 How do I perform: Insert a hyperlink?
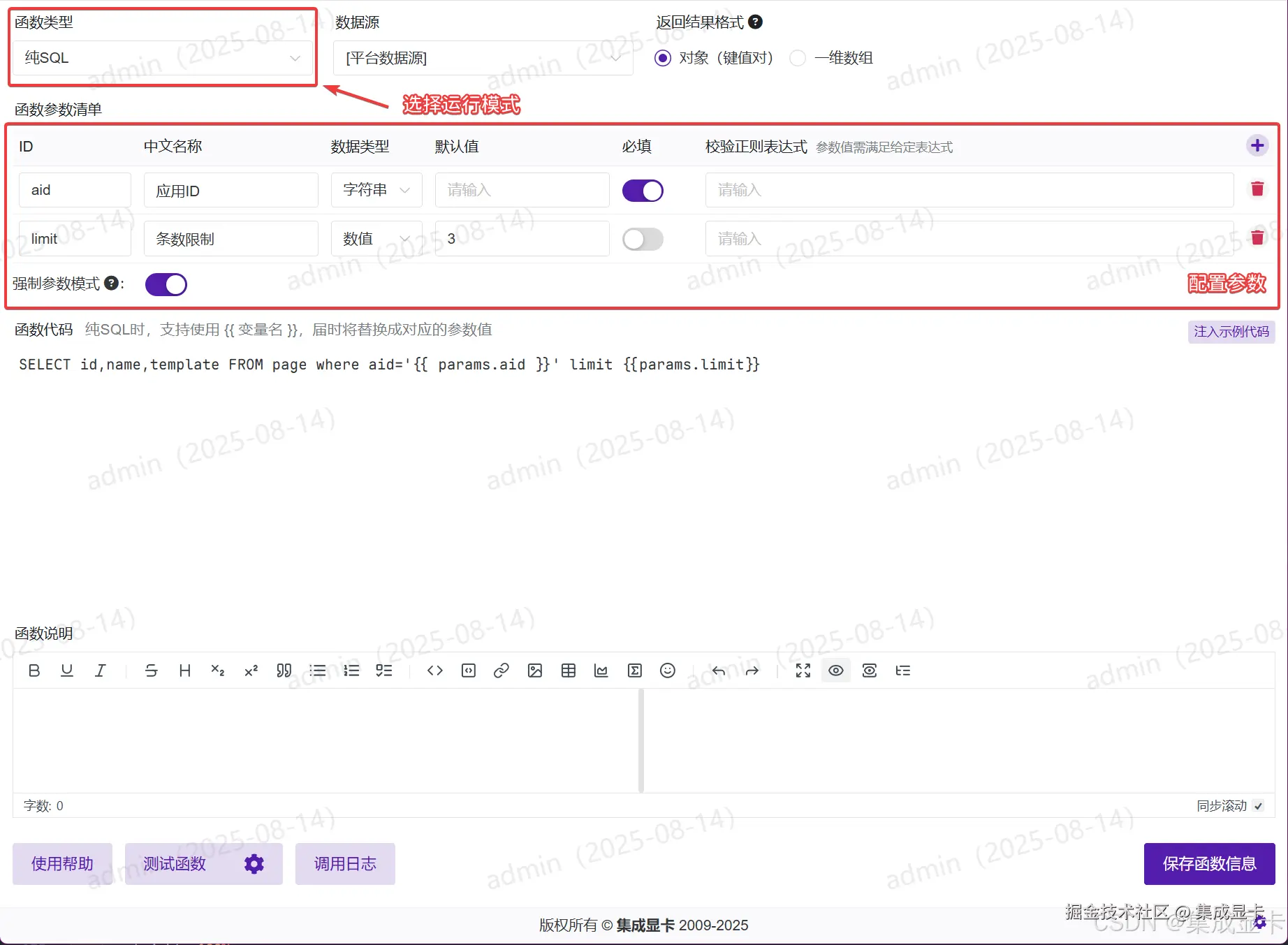click(502, 671)
